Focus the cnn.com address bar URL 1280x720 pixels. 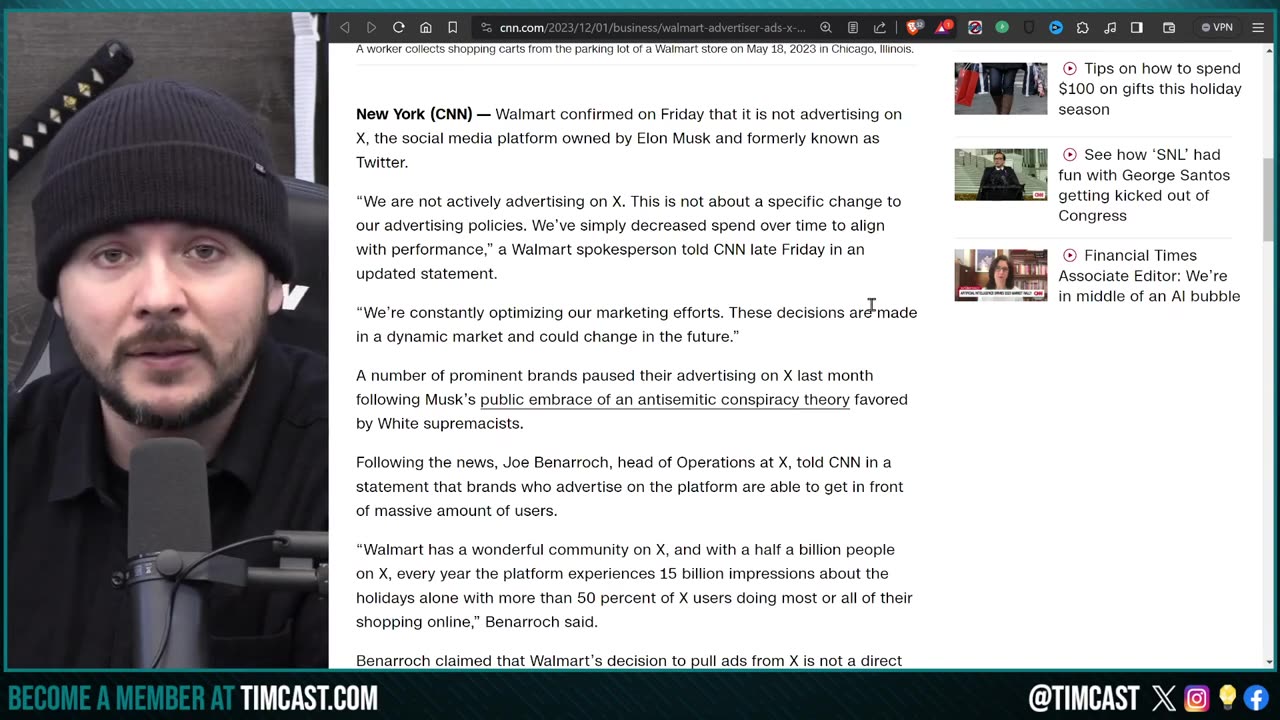pyautogui.click(x=652, y=28)
